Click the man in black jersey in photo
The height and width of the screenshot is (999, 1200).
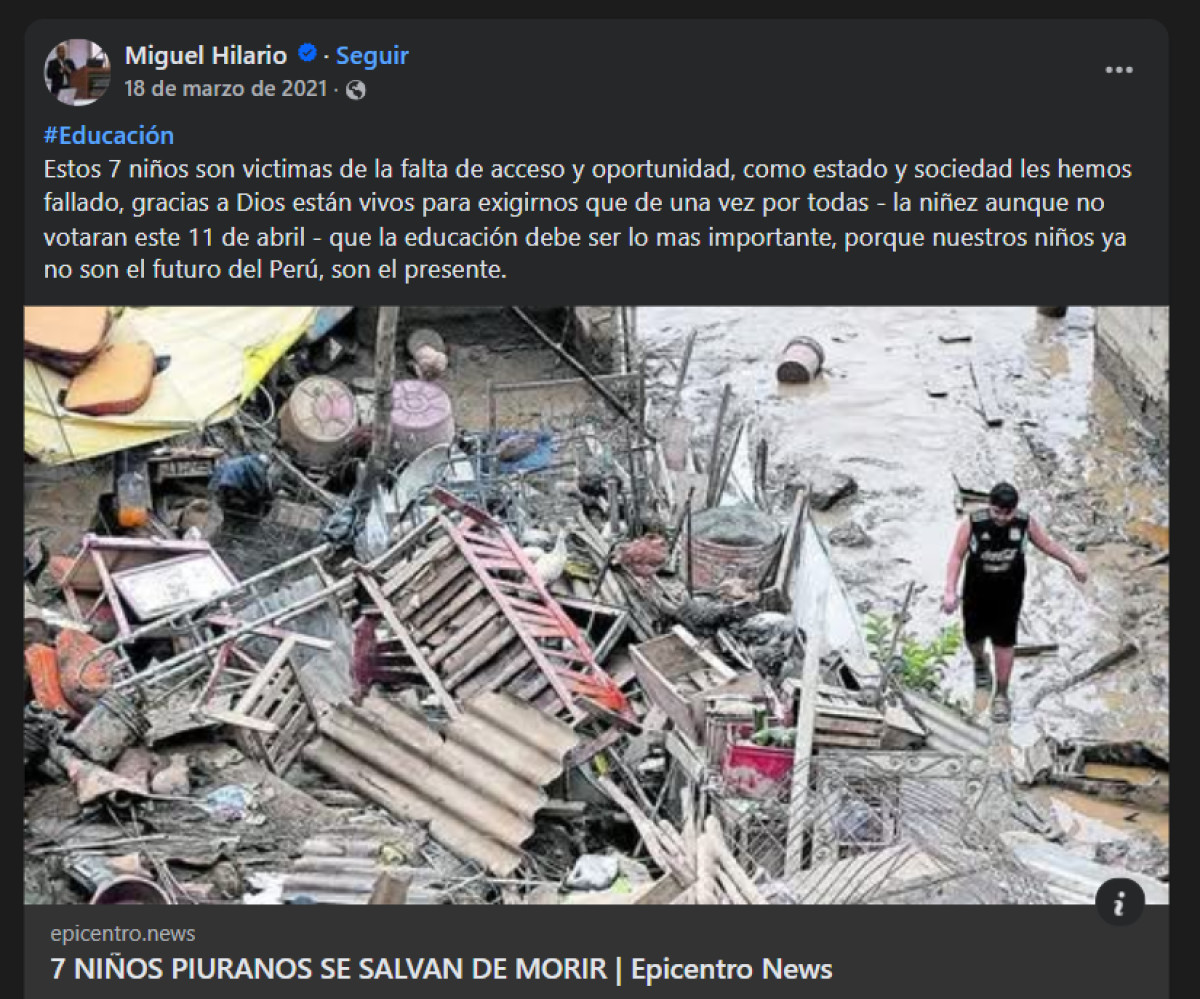1007,597
